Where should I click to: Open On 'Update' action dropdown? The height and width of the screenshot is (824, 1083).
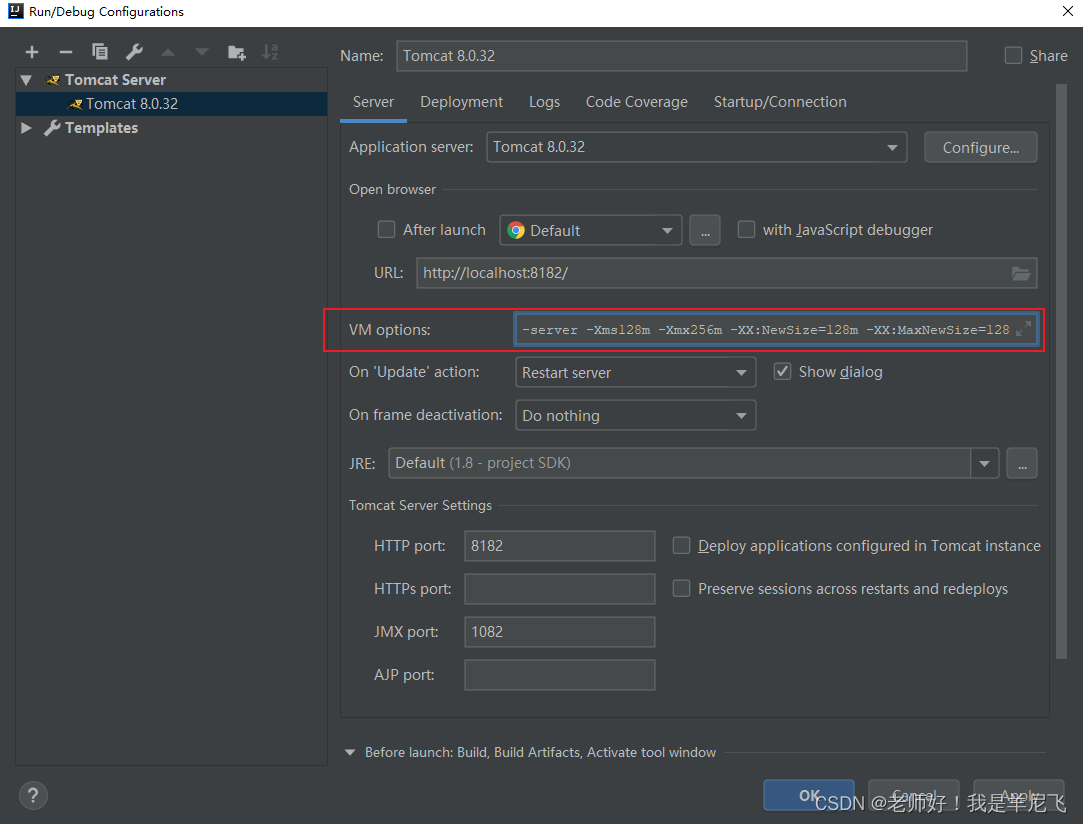[635, 372]
